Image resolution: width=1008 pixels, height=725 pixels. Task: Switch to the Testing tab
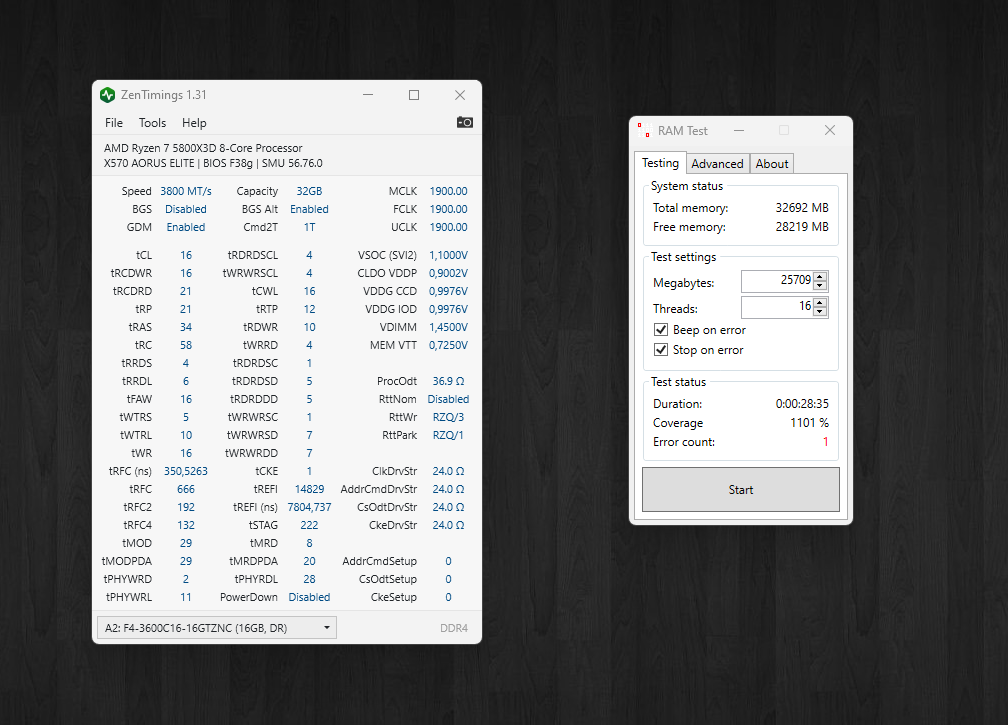tap(660, 163)
